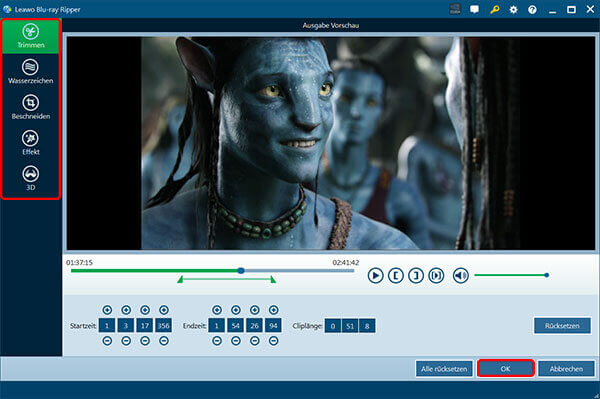Increase Startzeit minutes value
The height and width of the screenshot is (399, 600).
(x=126, y=310)
